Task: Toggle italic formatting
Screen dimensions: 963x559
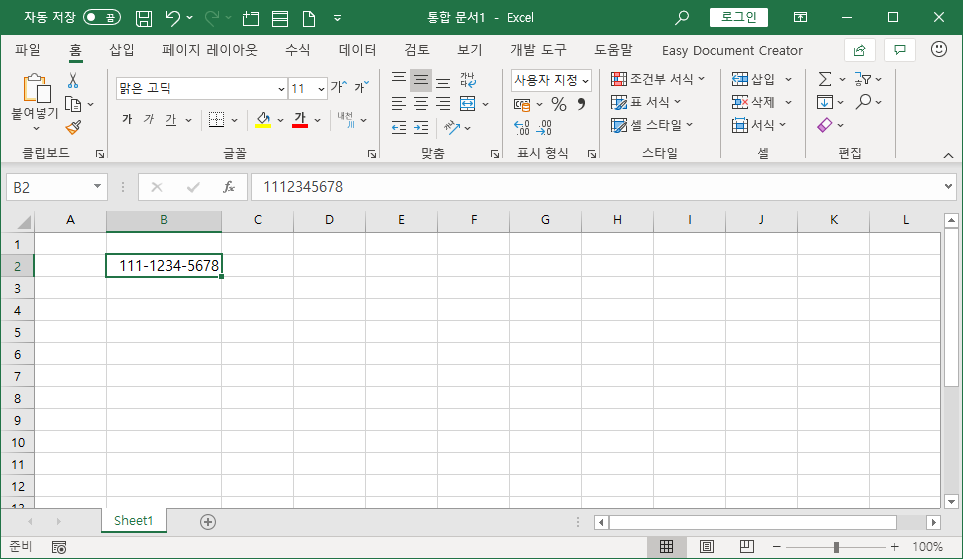Action: point(149,119)
